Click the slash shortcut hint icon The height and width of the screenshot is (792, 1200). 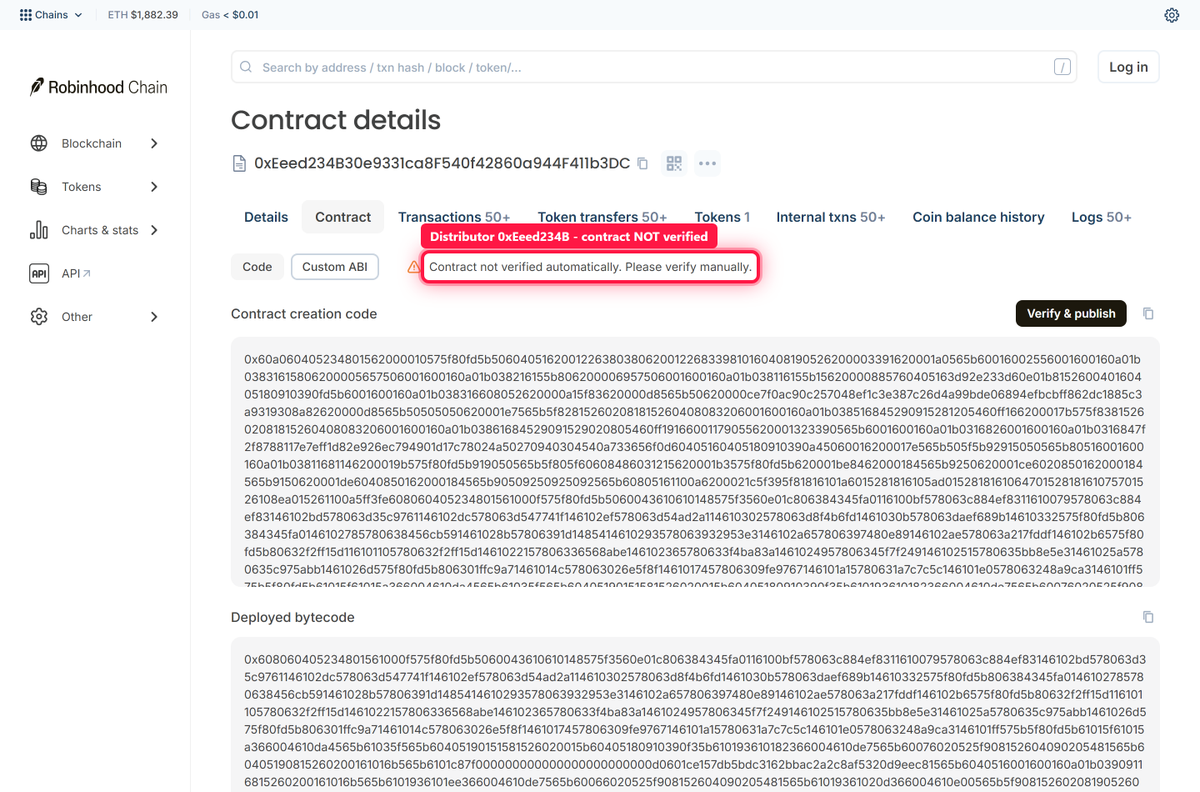point(1062,67)
